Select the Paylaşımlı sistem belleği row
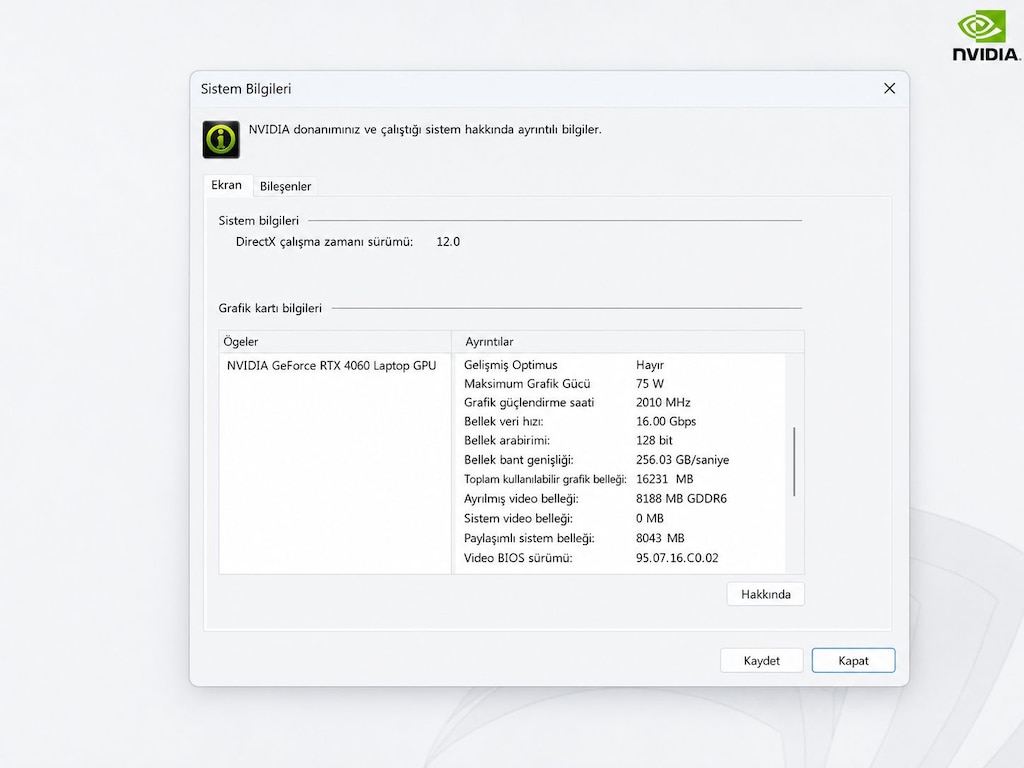Image resolution: width=1024 pixels, height=768 pixels. point(620,538)
